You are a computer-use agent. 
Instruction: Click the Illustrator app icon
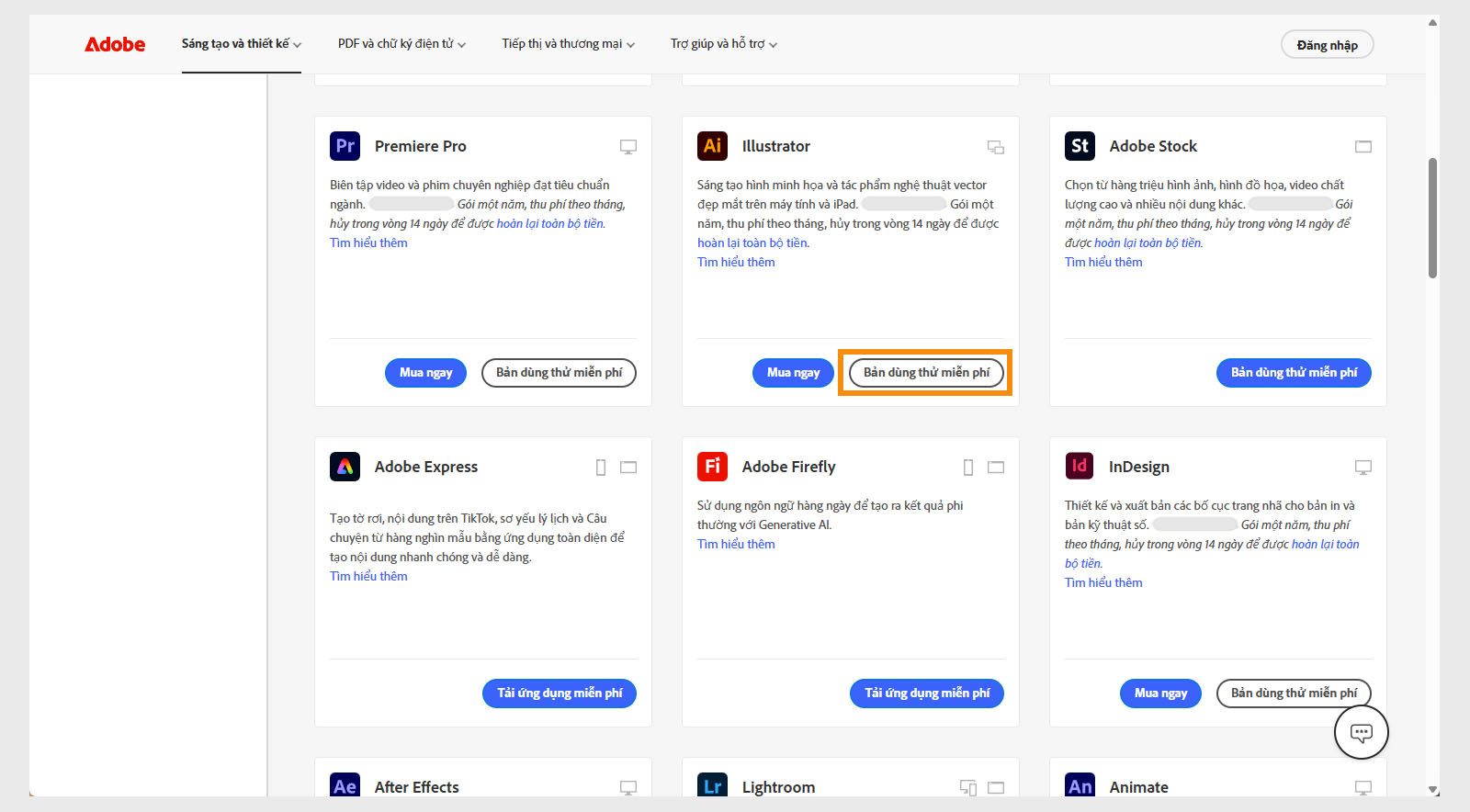[712, 146]
